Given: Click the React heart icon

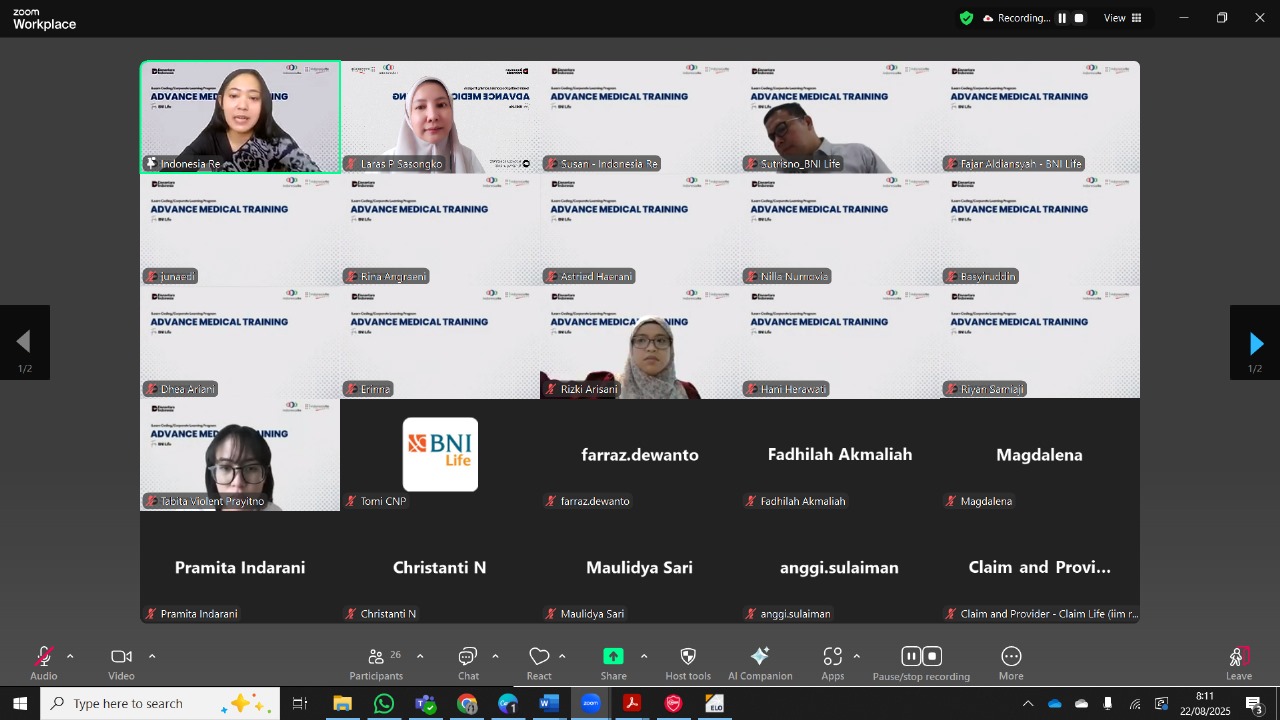Looking at the screenshot, I should (x=539, y=662).
